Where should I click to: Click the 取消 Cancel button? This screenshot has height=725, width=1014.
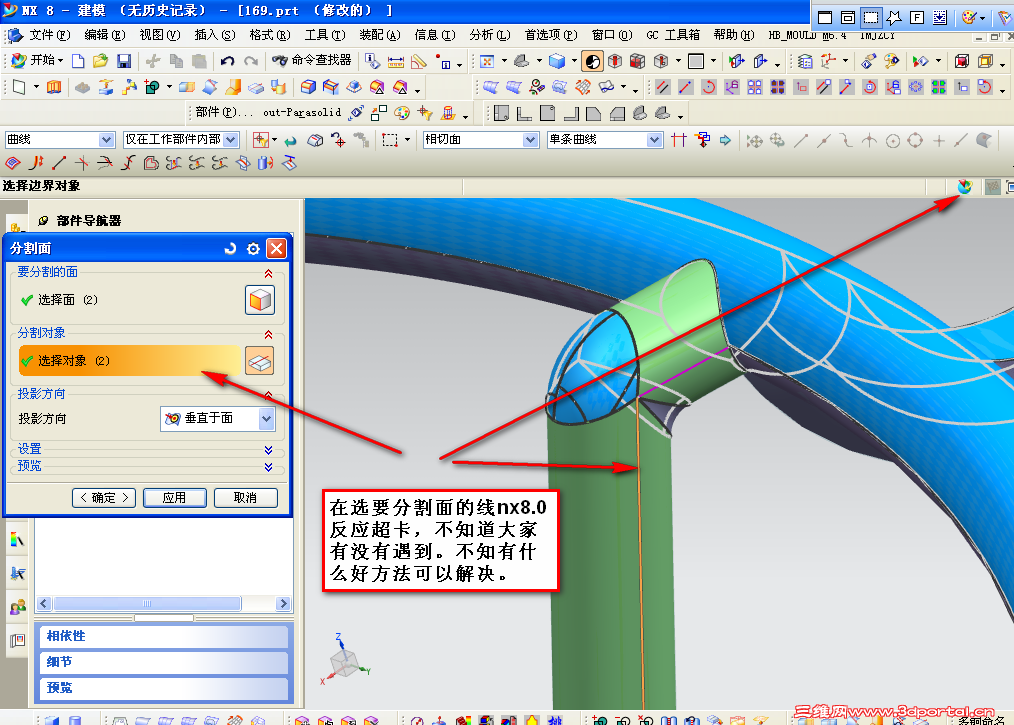[x=246, y=497]
